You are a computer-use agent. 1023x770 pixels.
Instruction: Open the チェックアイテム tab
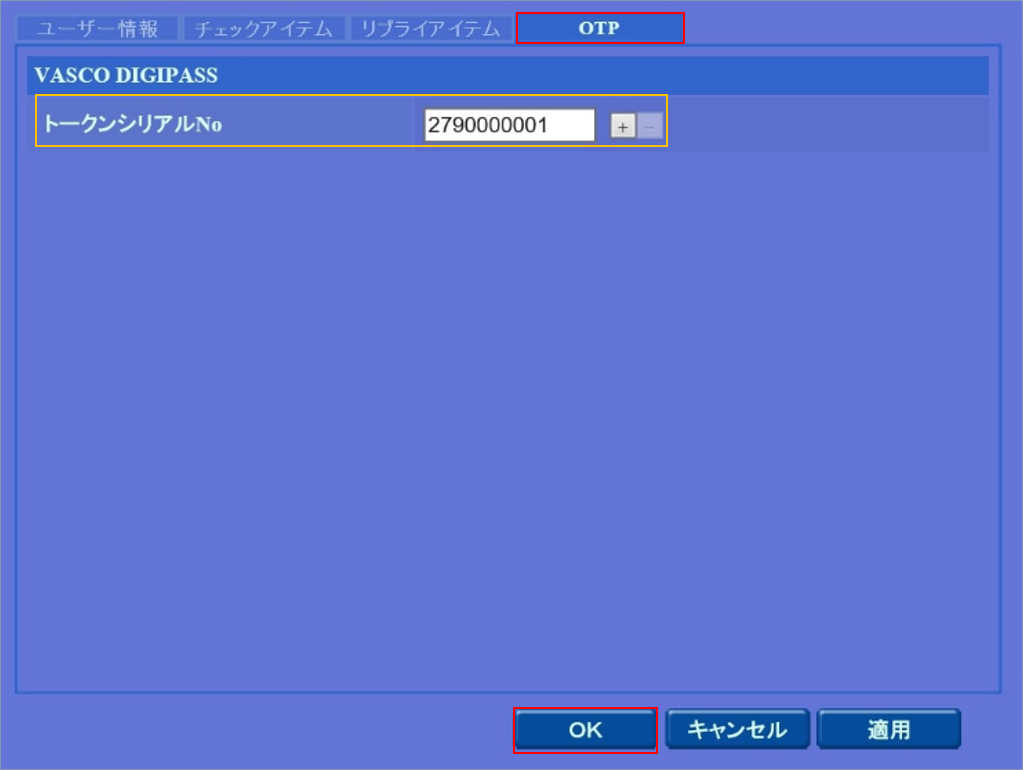[x=264, y=29]
